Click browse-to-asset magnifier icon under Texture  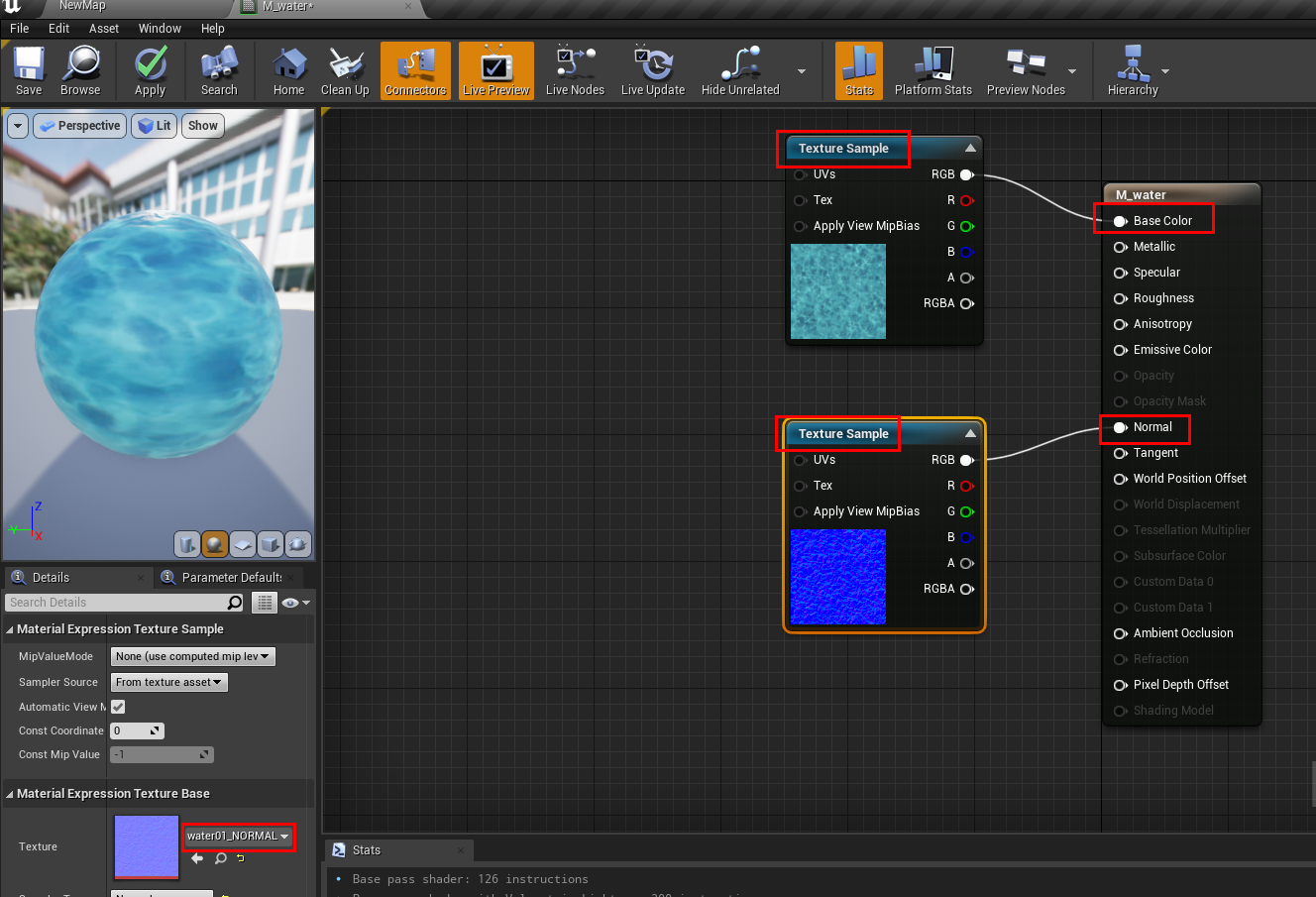click(x=221, y=858)
